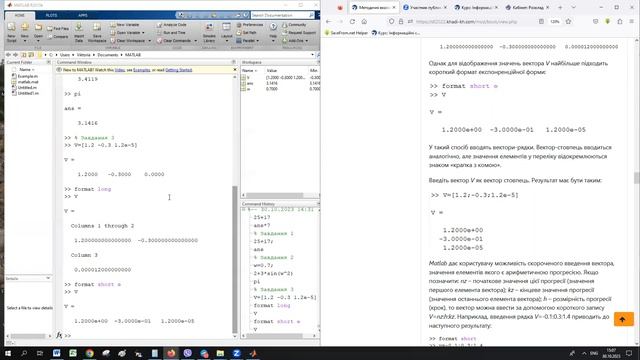Focus the Search Documentation field
Viewport: 640px width, 360px height.
(x=282, y=15)
